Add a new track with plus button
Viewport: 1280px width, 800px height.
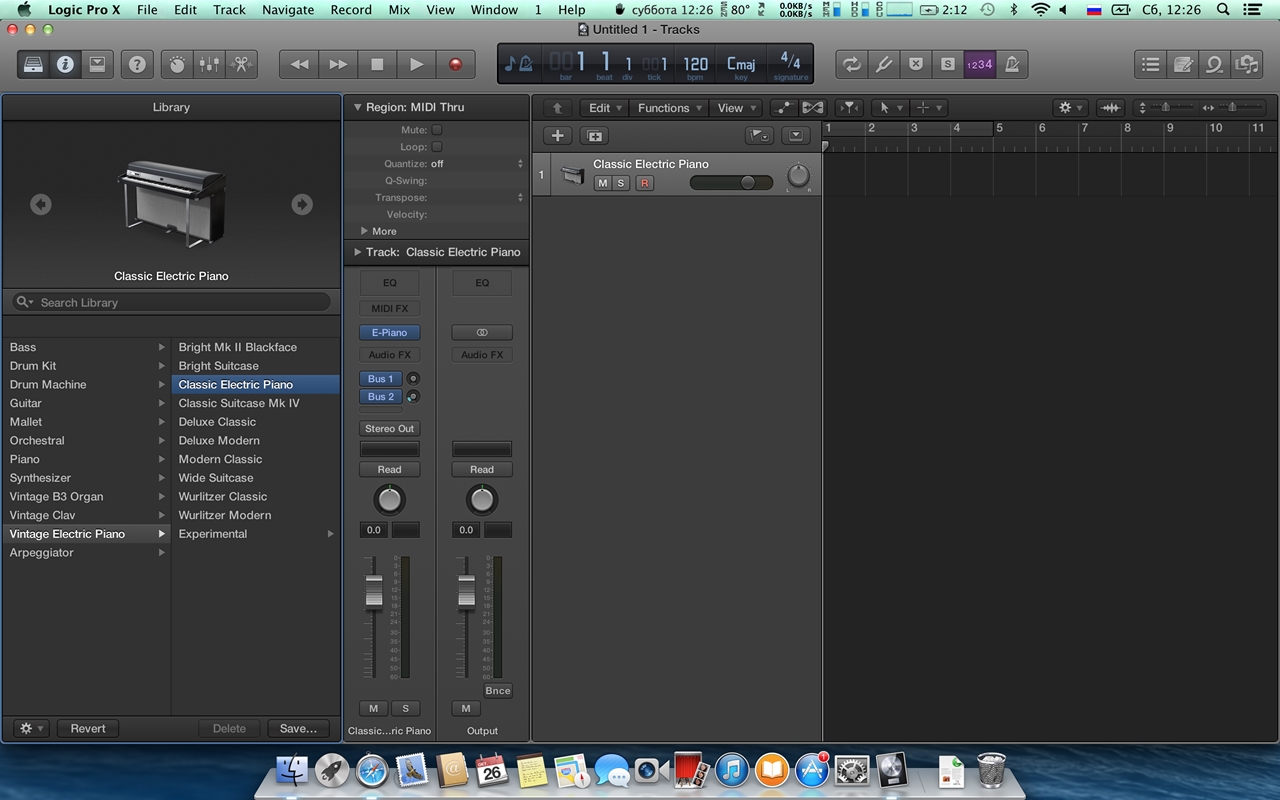click(557, 136)
